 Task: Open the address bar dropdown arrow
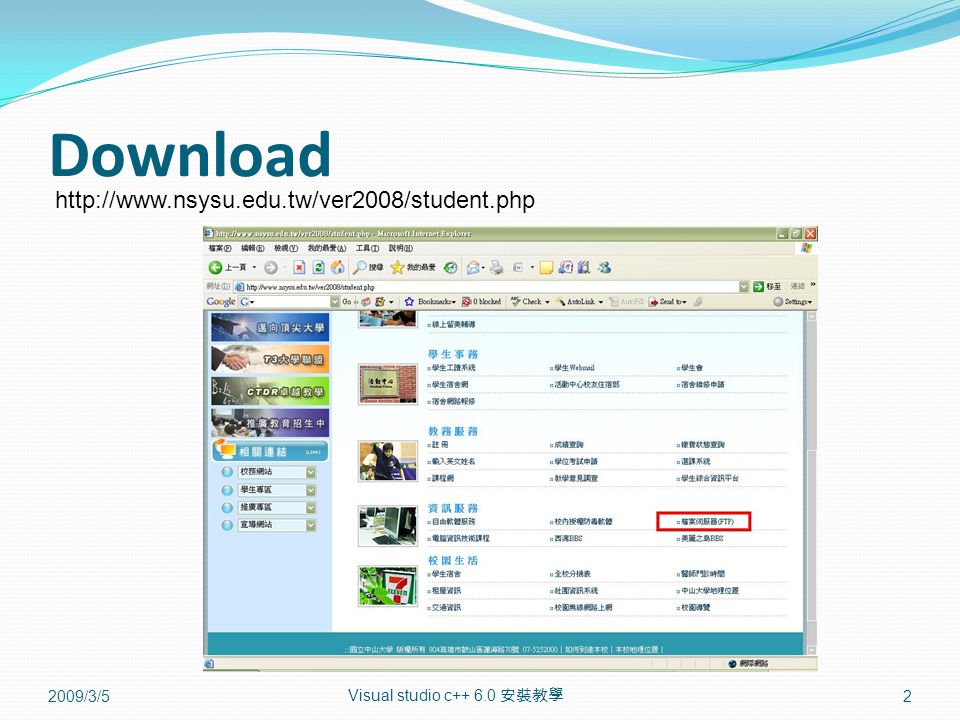click(x=744, y=287)
